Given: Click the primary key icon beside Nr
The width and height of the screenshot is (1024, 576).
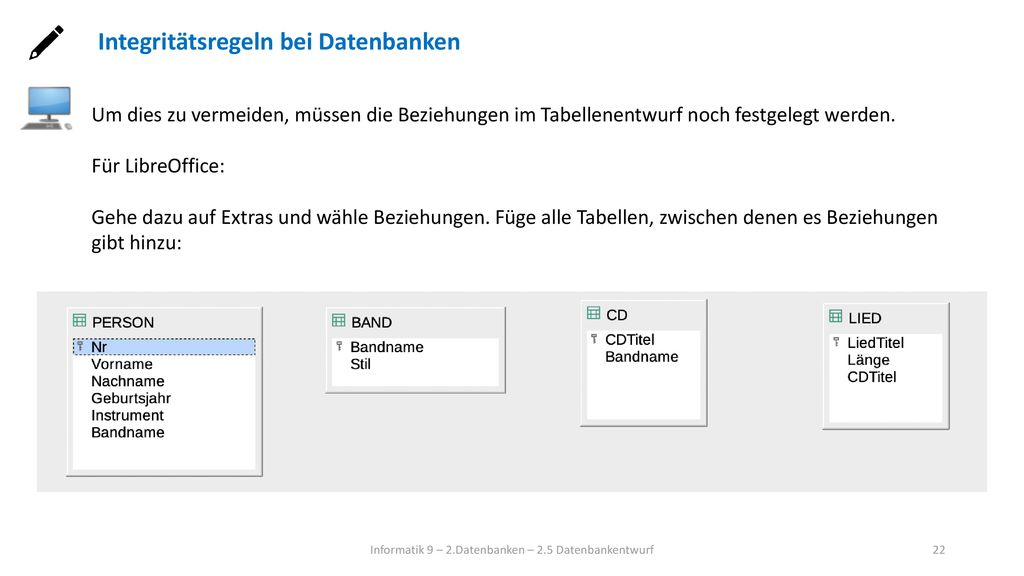Looking at the screenshot, I should (x=80, y=346).
